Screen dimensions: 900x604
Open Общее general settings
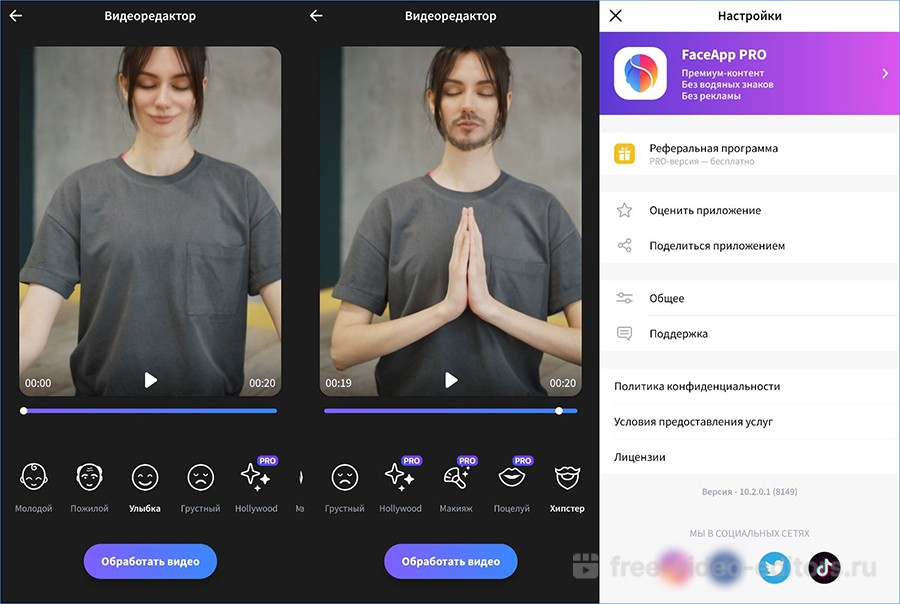750,298
